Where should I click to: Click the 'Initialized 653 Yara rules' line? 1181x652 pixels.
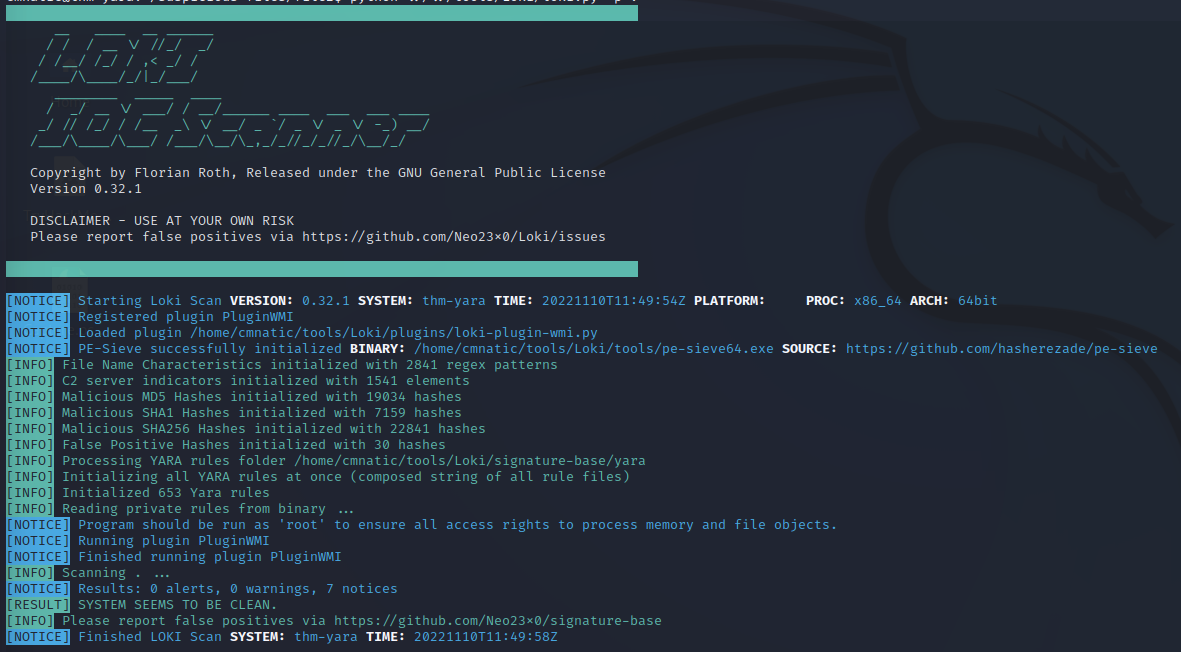tap(165, 493)
